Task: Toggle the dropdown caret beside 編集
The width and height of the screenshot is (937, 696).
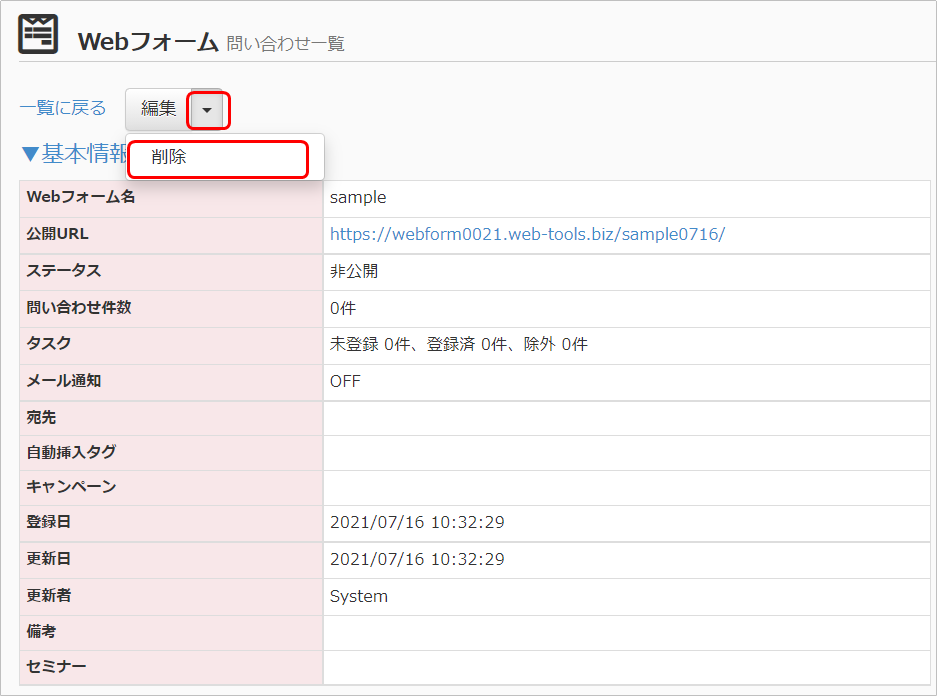Action: (x=207, y=110)
